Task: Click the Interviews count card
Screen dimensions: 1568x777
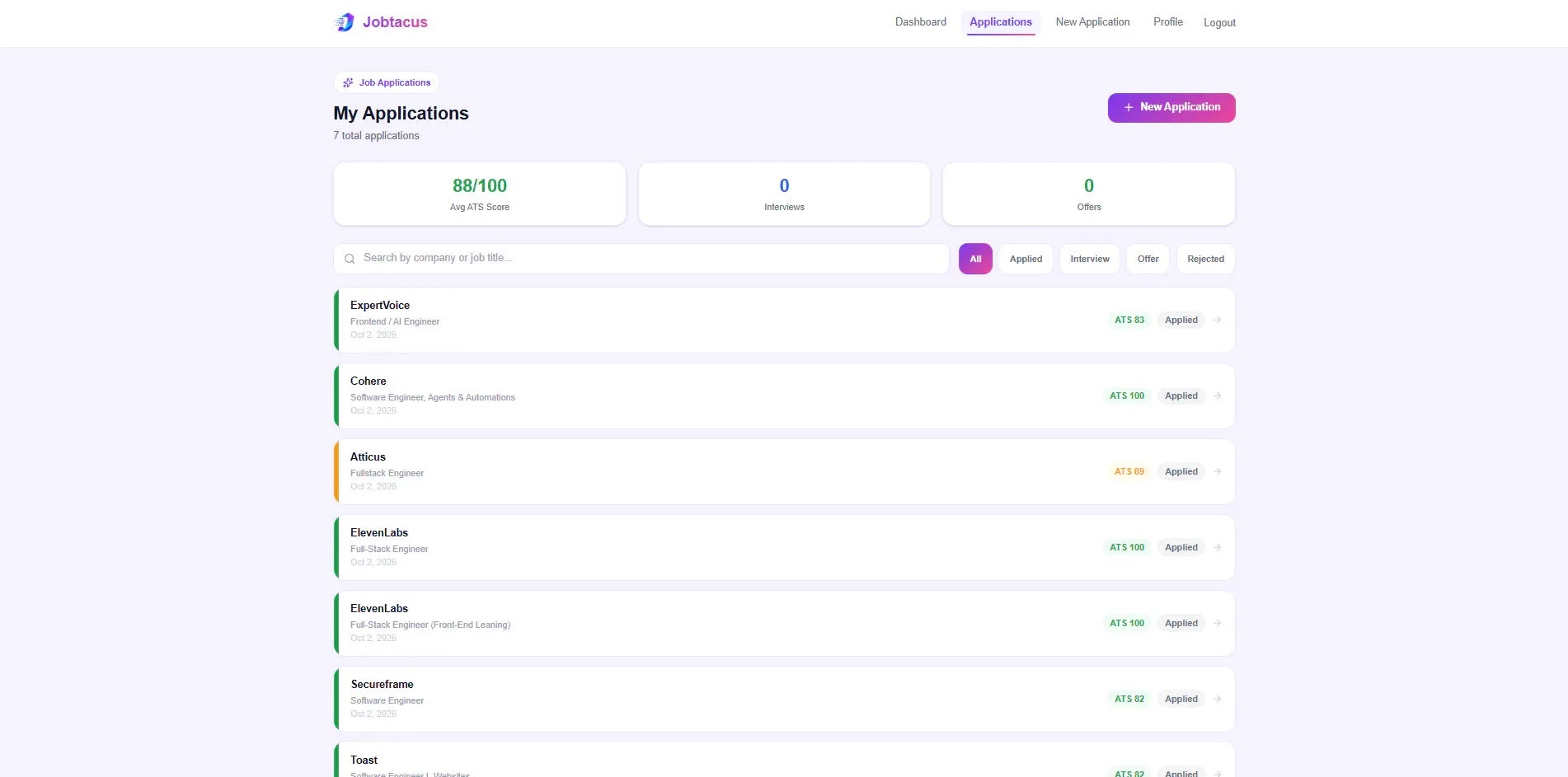Action: pos(784,194)
